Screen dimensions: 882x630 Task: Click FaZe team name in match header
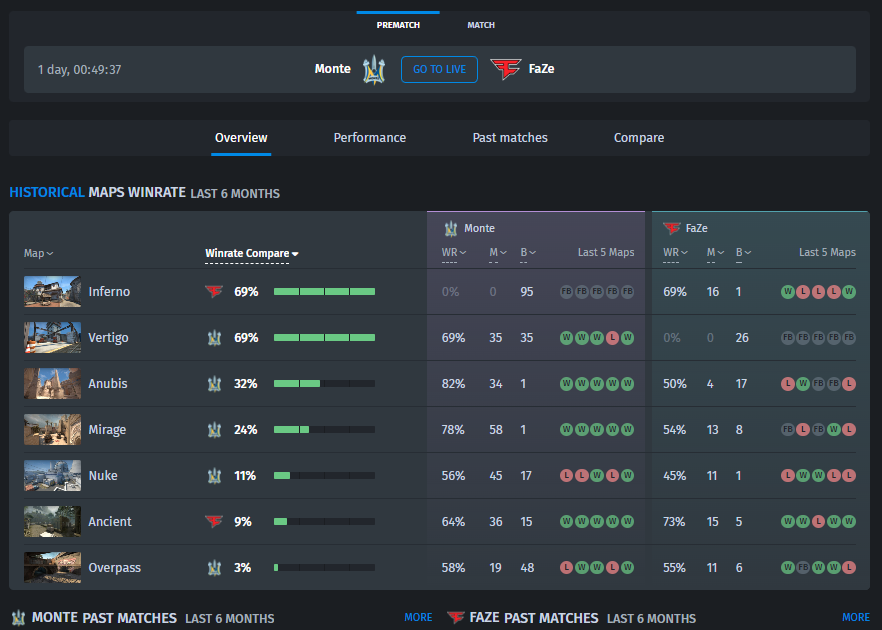click(541, 69)
